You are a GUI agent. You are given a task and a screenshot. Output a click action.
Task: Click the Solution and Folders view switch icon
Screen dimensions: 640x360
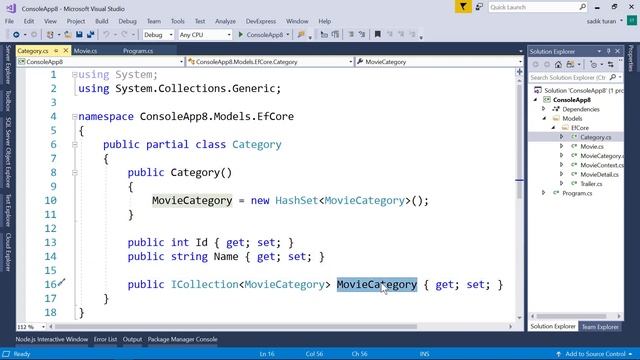click(570, 64)
